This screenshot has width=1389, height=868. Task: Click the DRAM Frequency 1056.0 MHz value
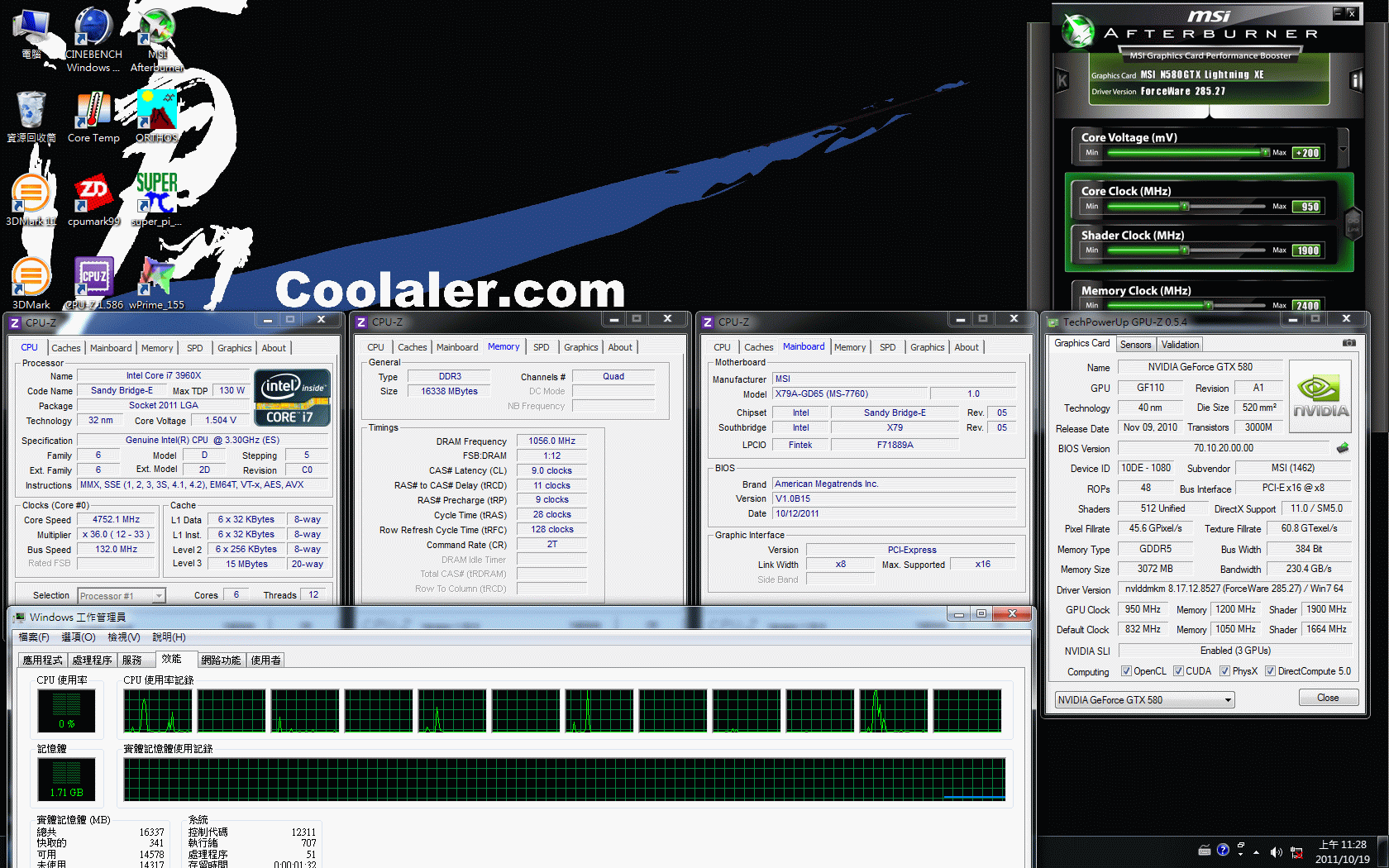(551, 441)
